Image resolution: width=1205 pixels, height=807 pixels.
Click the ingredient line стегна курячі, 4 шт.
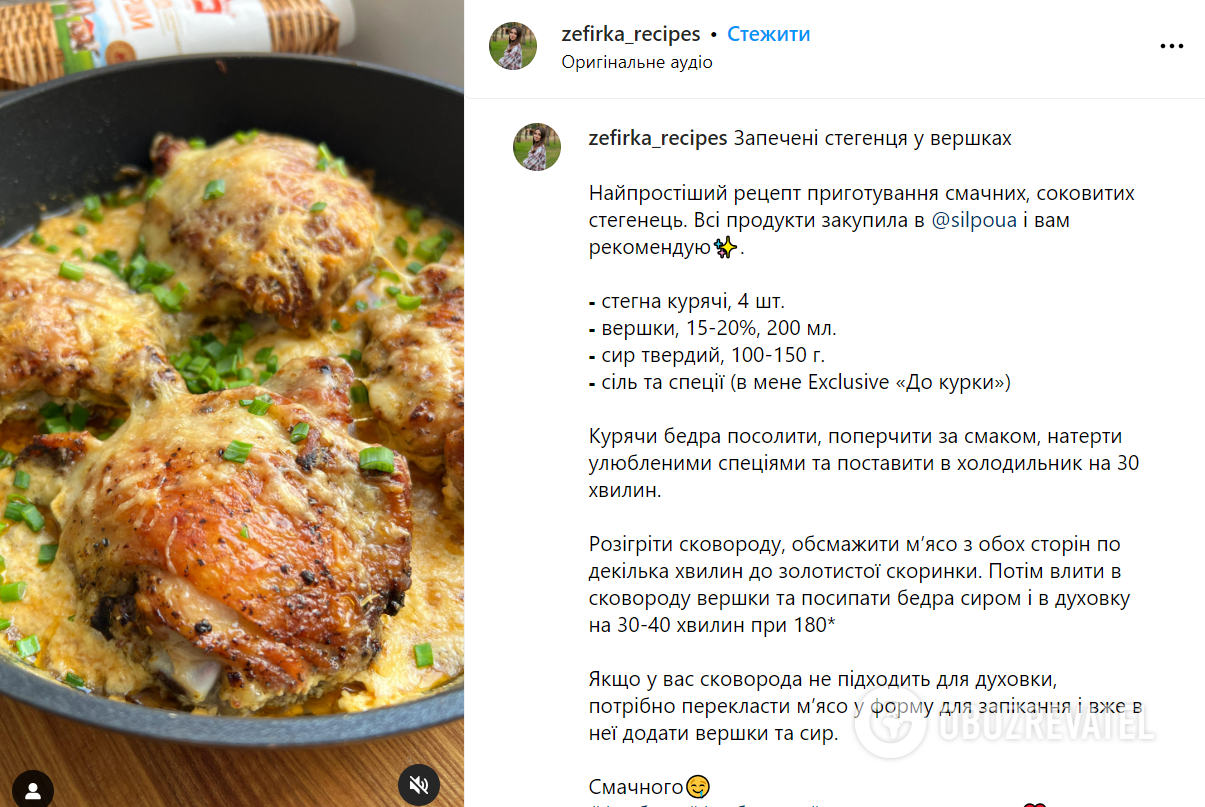[x=693, y=301]
